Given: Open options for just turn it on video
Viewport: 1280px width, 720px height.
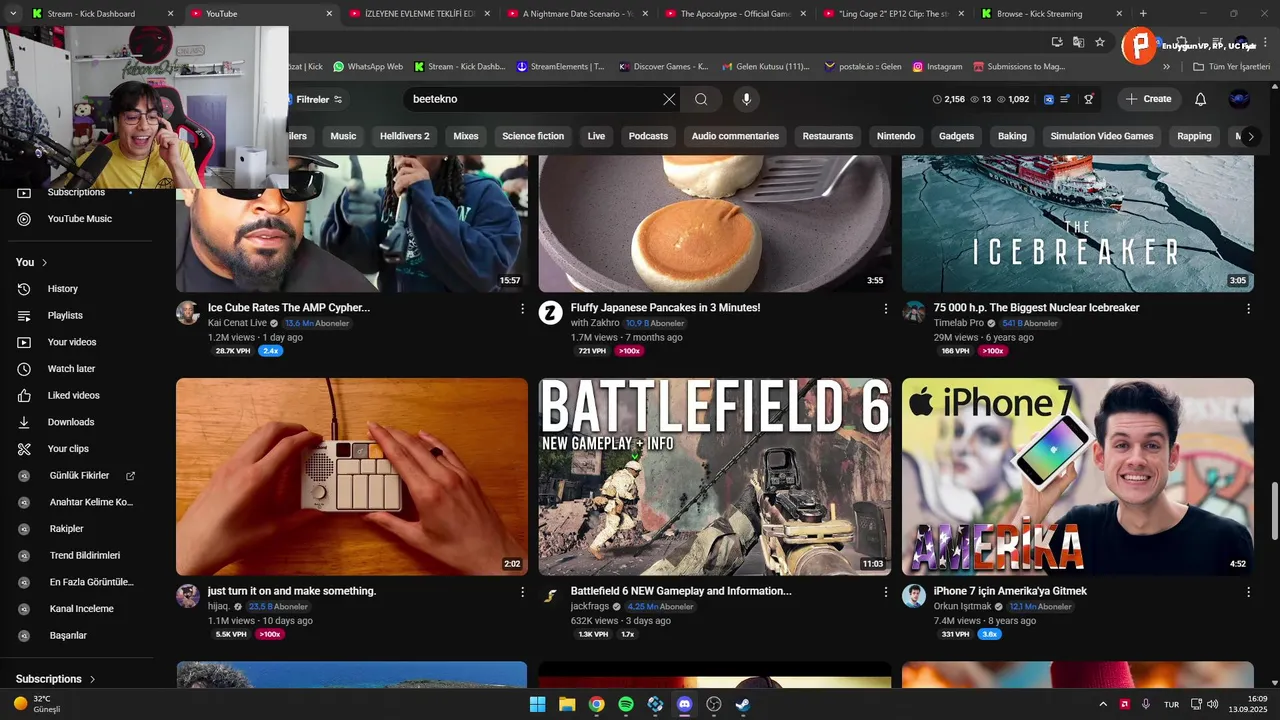Looking at the screenshot, I should [x=522, y=592].
